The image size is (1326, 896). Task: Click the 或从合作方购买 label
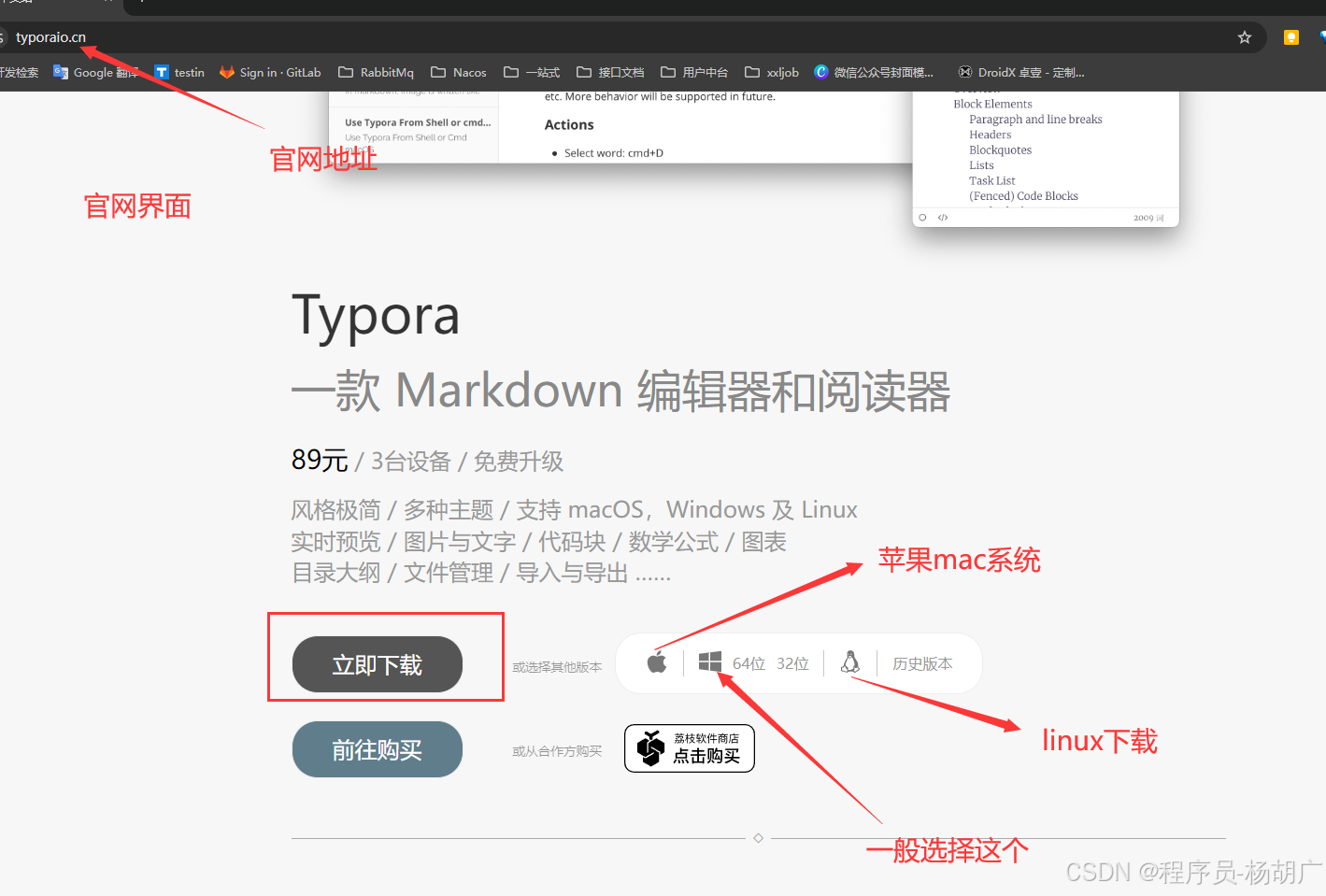pyautogui.click(x=557, y=751)
